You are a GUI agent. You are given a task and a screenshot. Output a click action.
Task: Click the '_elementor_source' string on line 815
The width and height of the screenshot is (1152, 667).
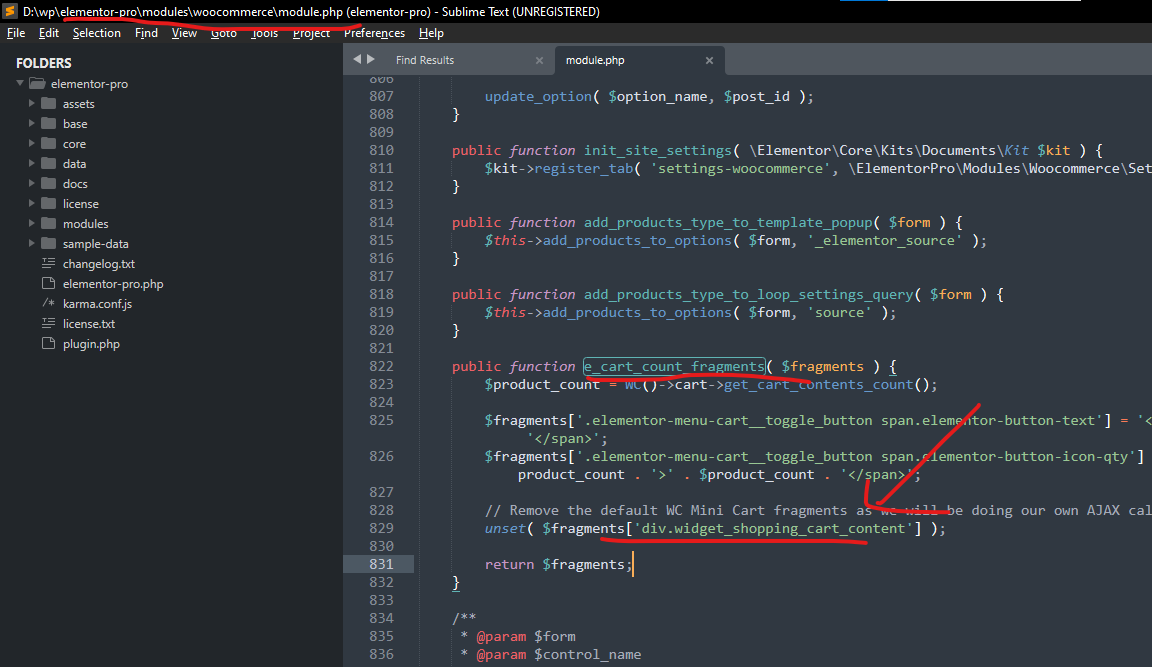885,240
